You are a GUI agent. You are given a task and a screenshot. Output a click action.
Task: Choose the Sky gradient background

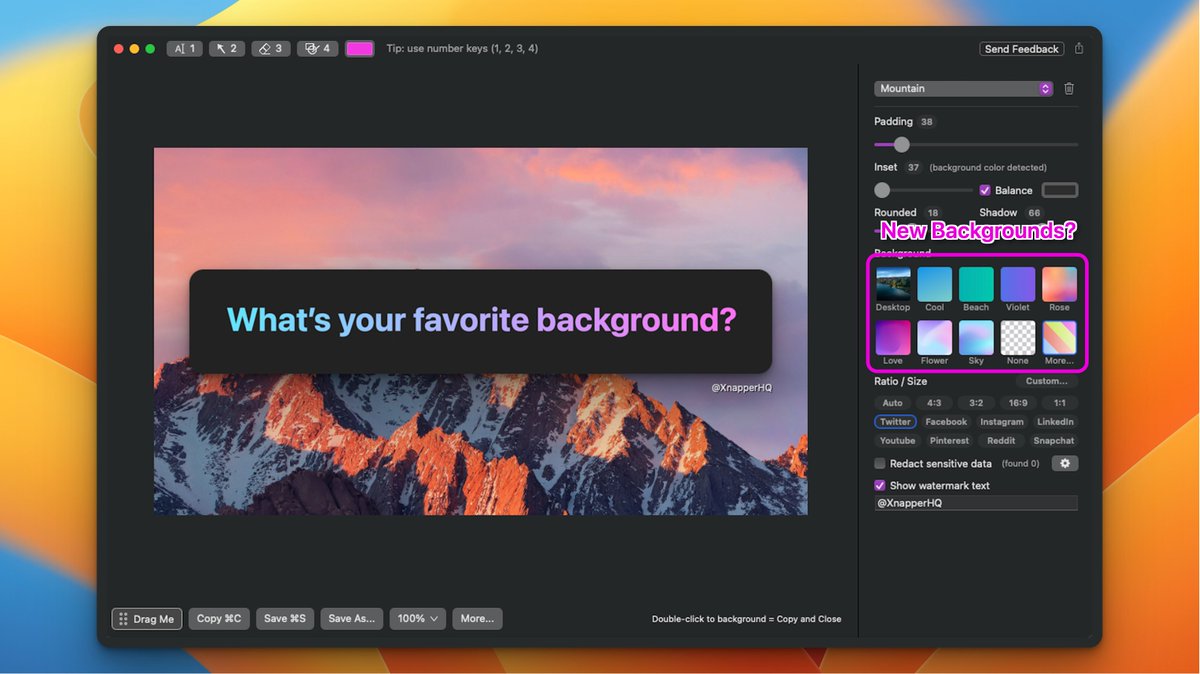point(976,338)
